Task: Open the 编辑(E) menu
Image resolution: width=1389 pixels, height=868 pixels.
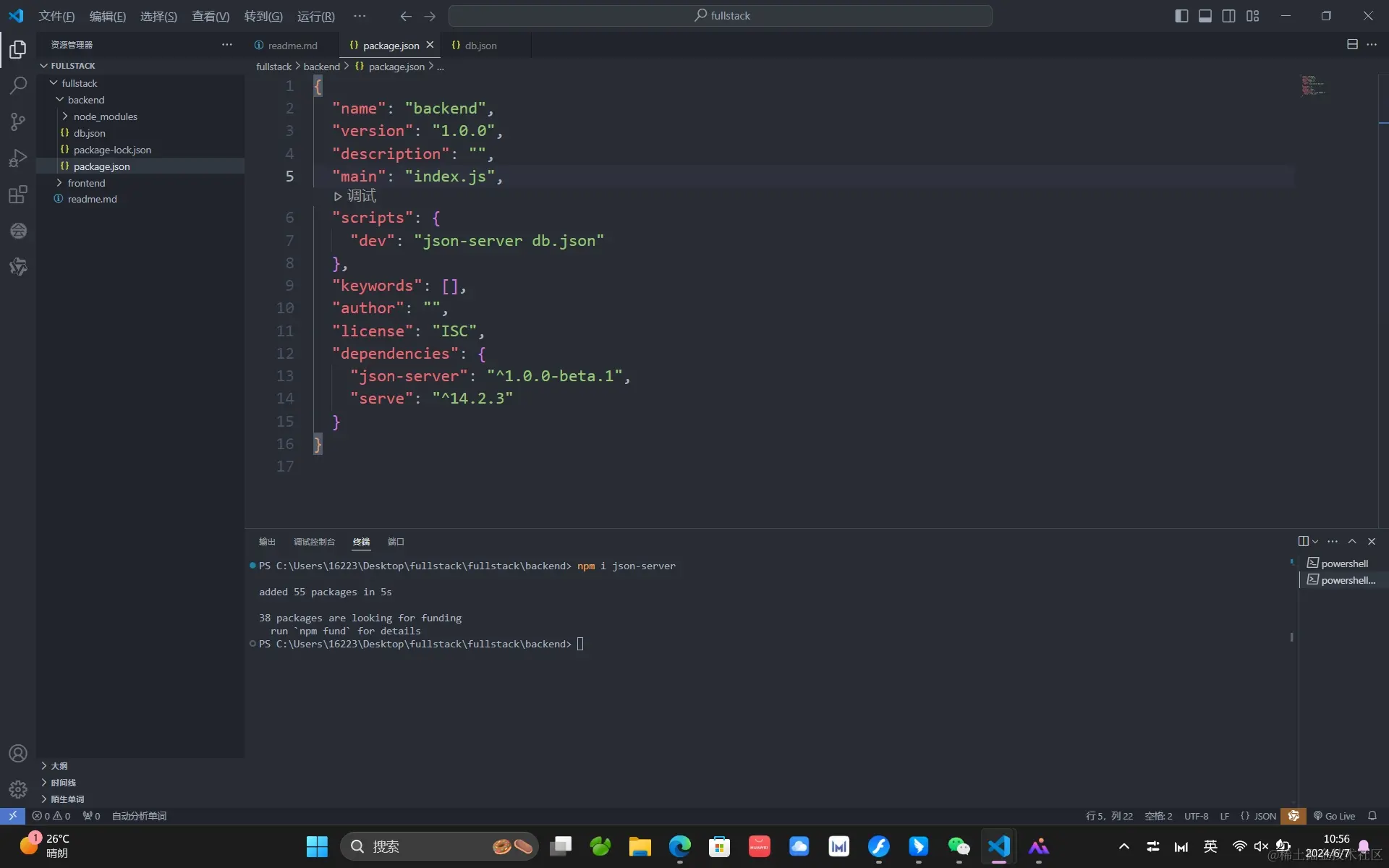Action: point(107,16)
